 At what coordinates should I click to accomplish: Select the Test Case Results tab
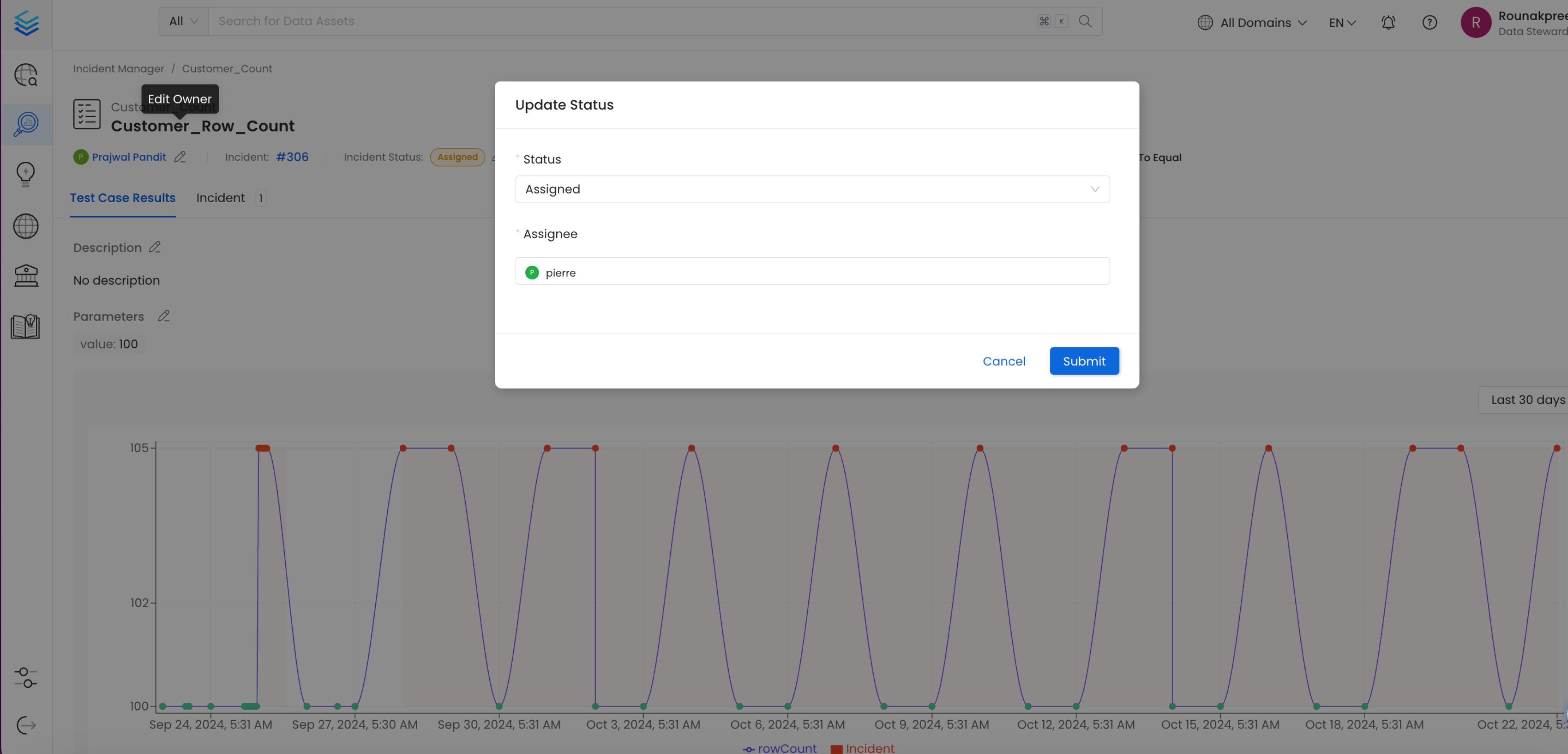(x=123, y=198)
